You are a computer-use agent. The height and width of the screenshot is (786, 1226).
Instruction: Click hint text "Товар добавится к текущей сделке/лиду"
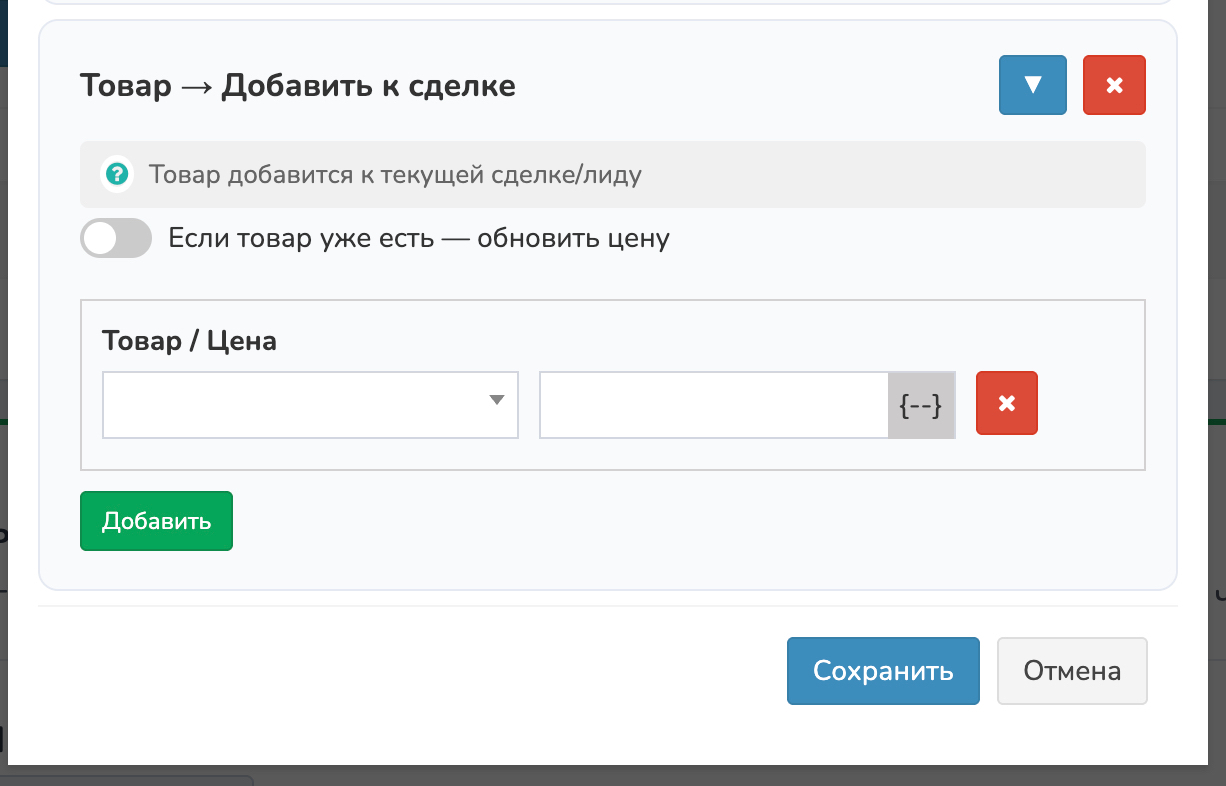point(395,175)
